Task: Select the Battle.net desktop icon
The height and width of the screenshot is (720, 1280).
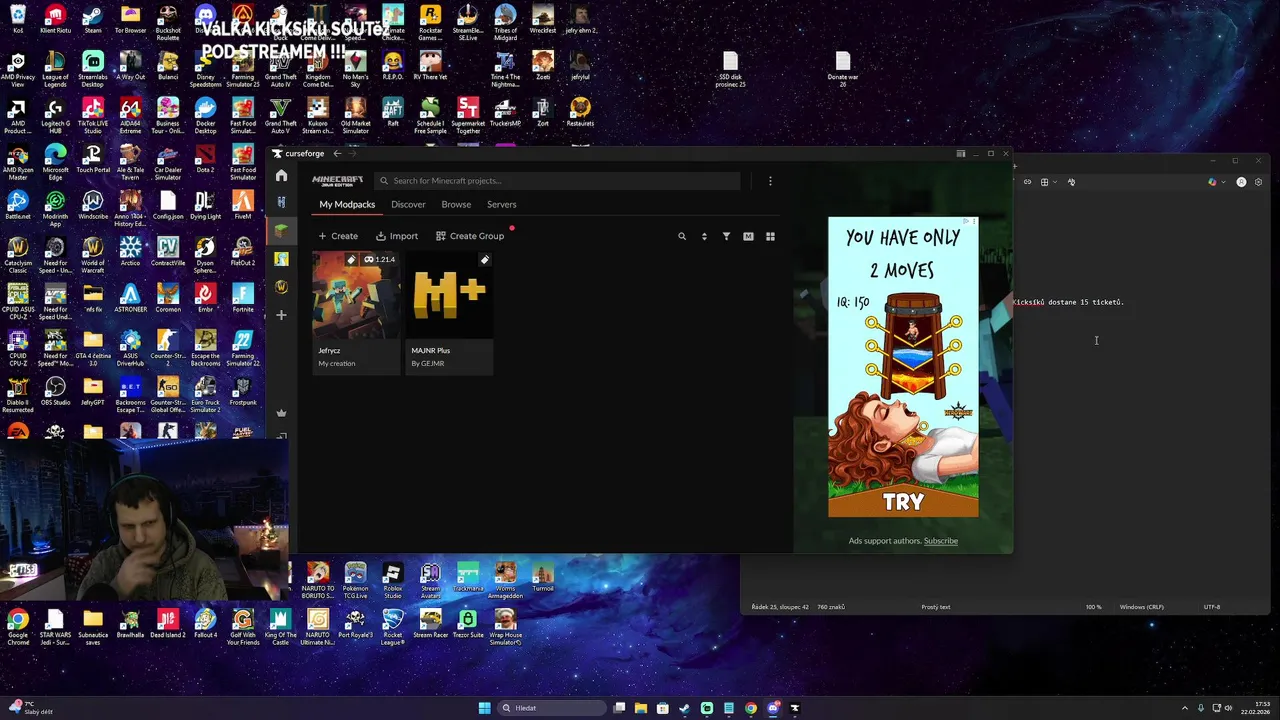Action: [18, 206]
